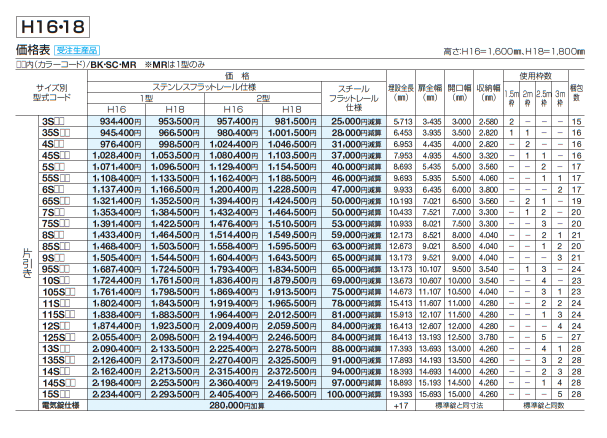Click the 片引き vertical label
The width and height of the screenshot is (607, 438).
[27, 263]
